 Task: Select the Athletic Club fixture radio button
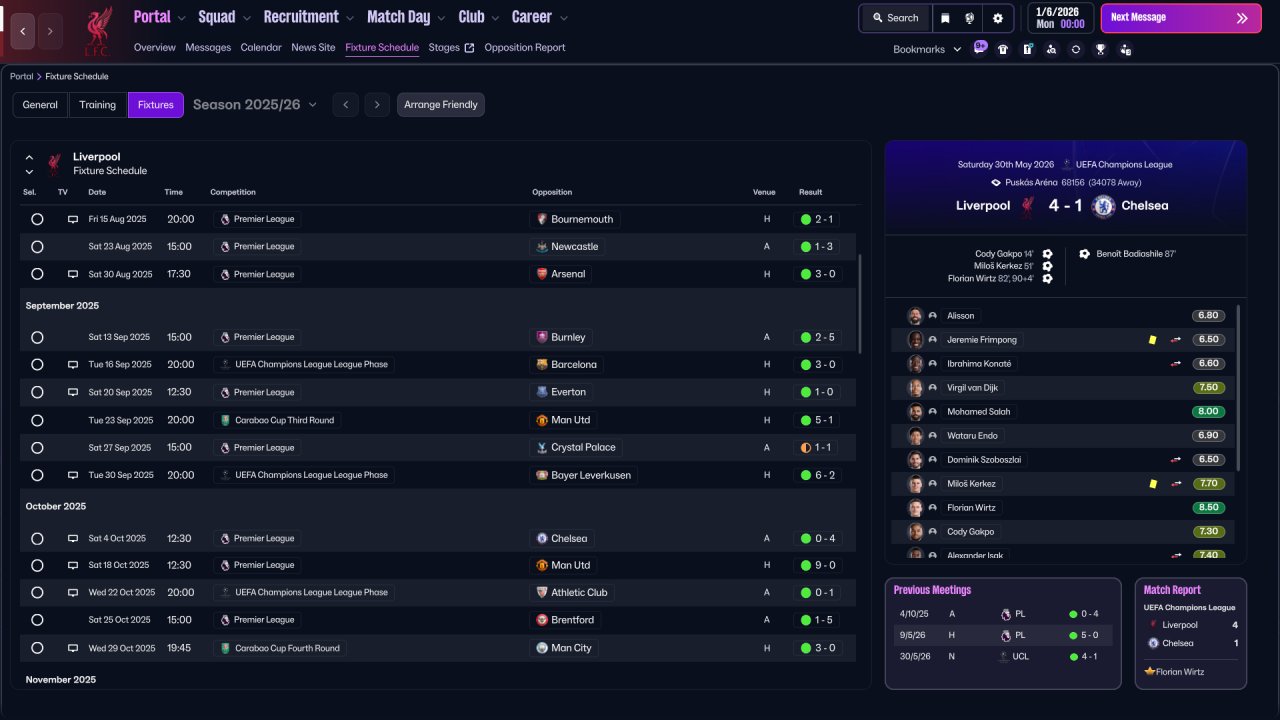click(37, 593)
